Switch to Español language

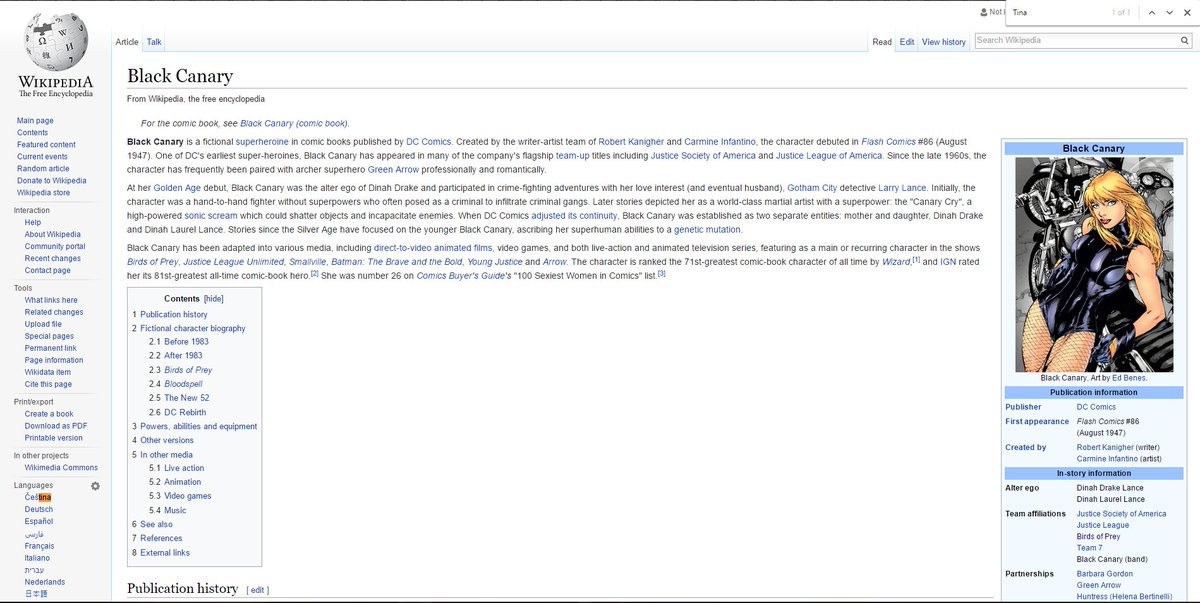(x=39, y=521)
